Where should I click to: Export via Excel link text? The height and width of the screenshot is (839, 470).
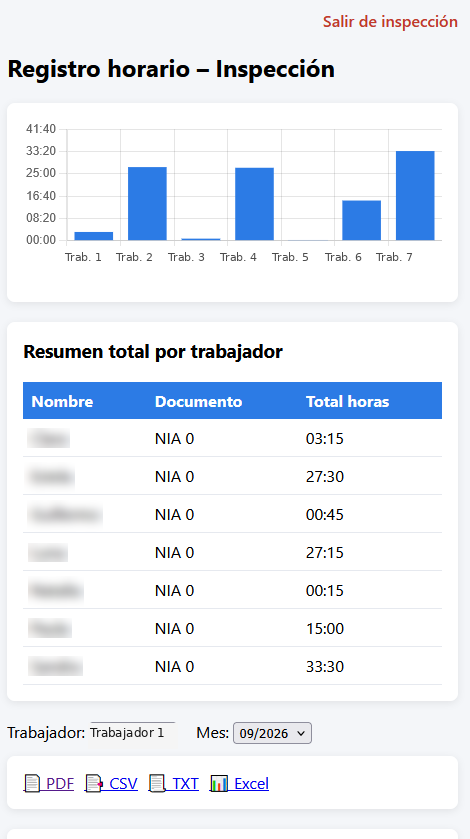[252, 783]
